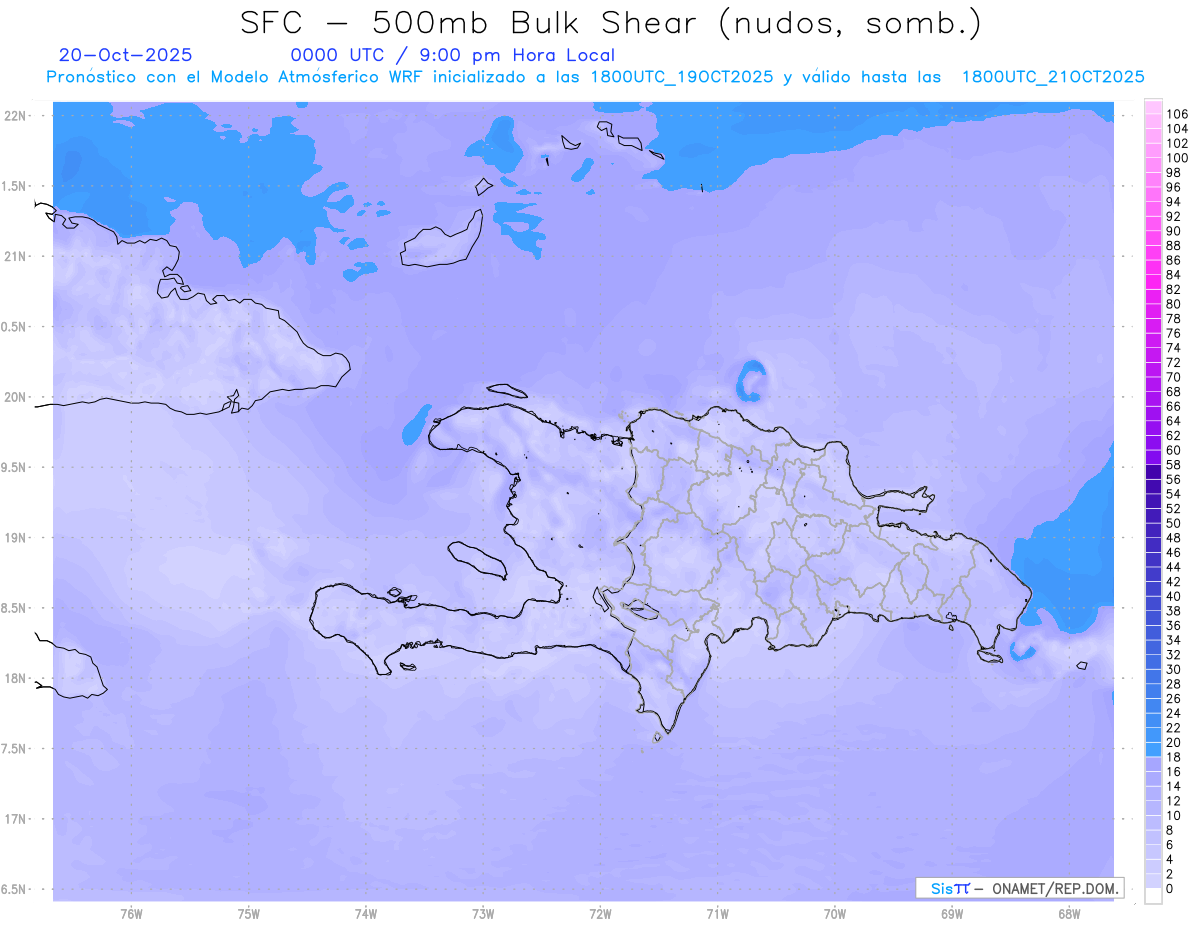Viewport: 1200px width, 927px height.
Task: Click the '0' value on the color scale
Action: pos(1170,889)
